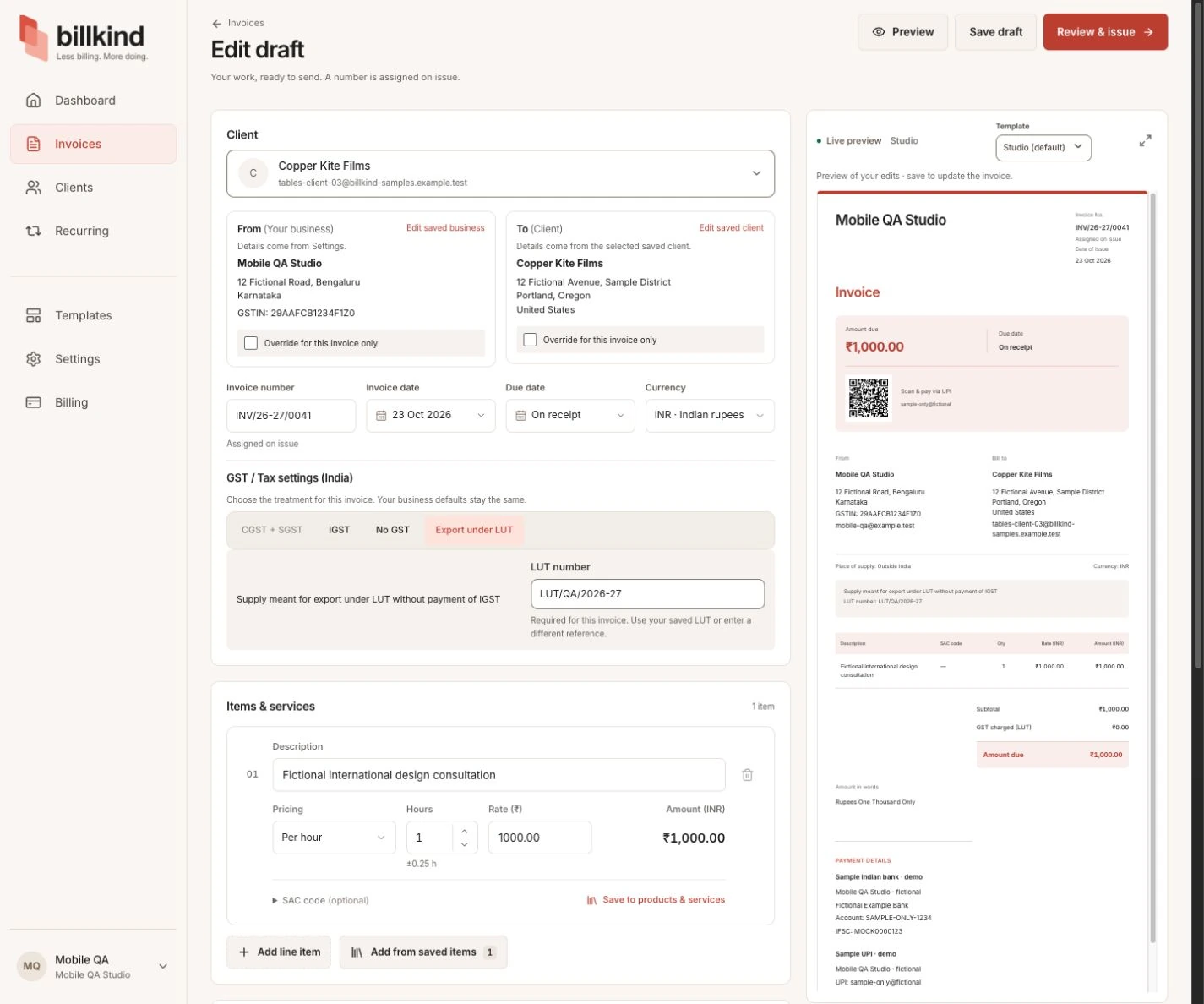The width and height of the screenshot is (1204, 1004).
Task: Click the Edit saved client link
Action: [731, 228]
